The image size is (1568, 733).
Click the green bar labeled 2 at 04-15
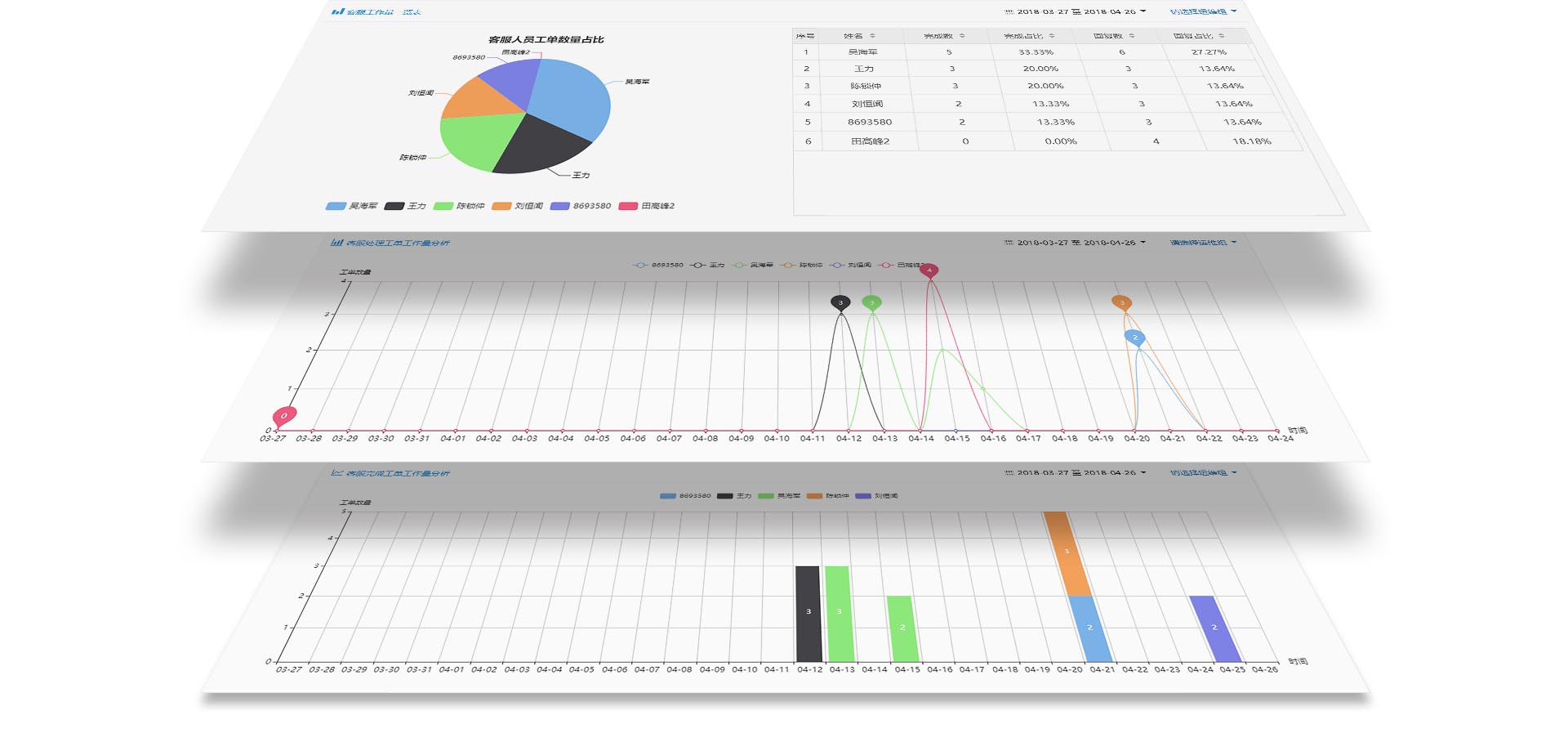click(x=902, y=628)
